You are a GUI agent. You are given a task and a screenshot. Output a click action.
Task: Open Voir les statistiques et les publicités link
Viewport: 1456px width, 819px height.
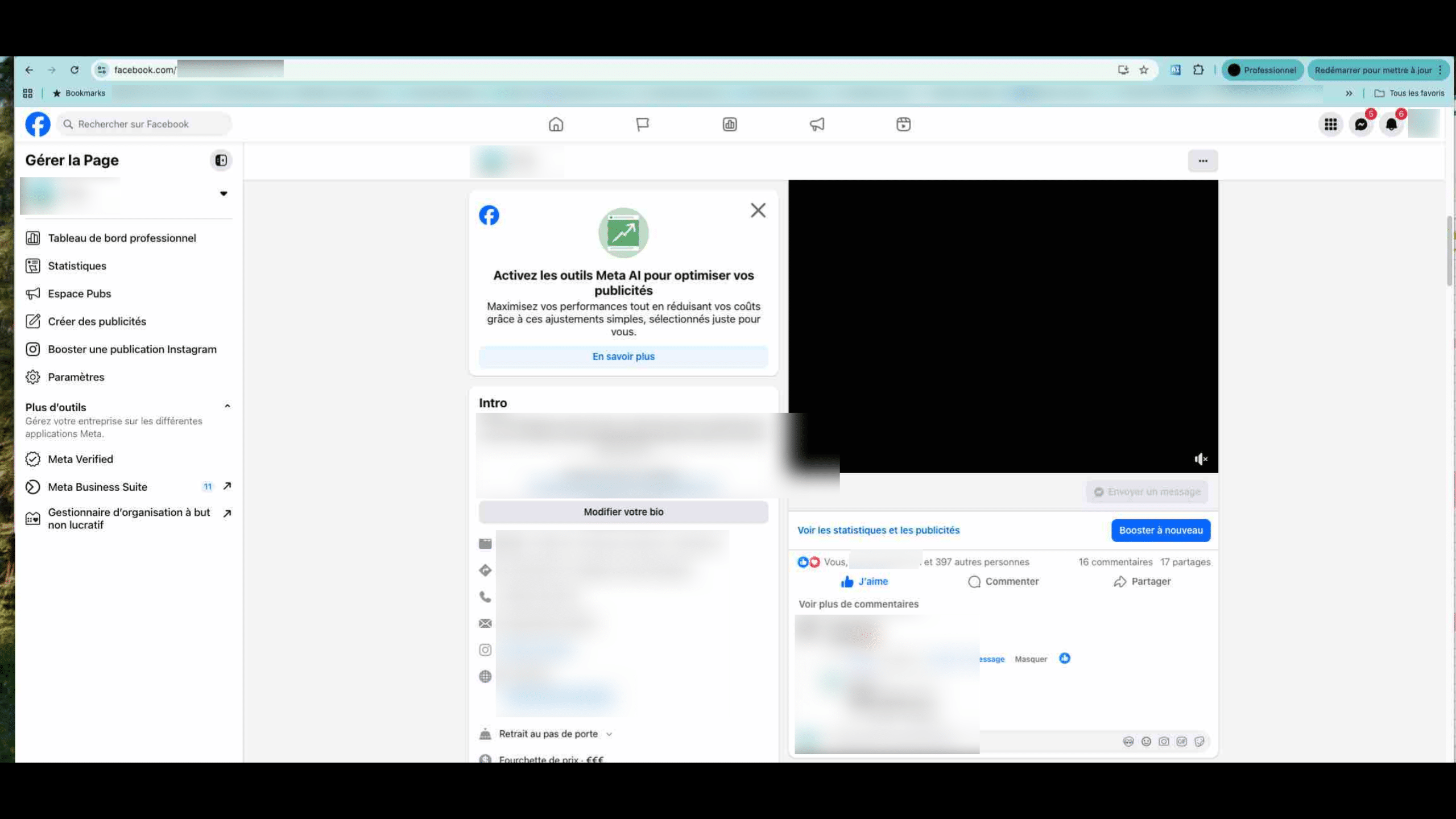click(878, 530)
